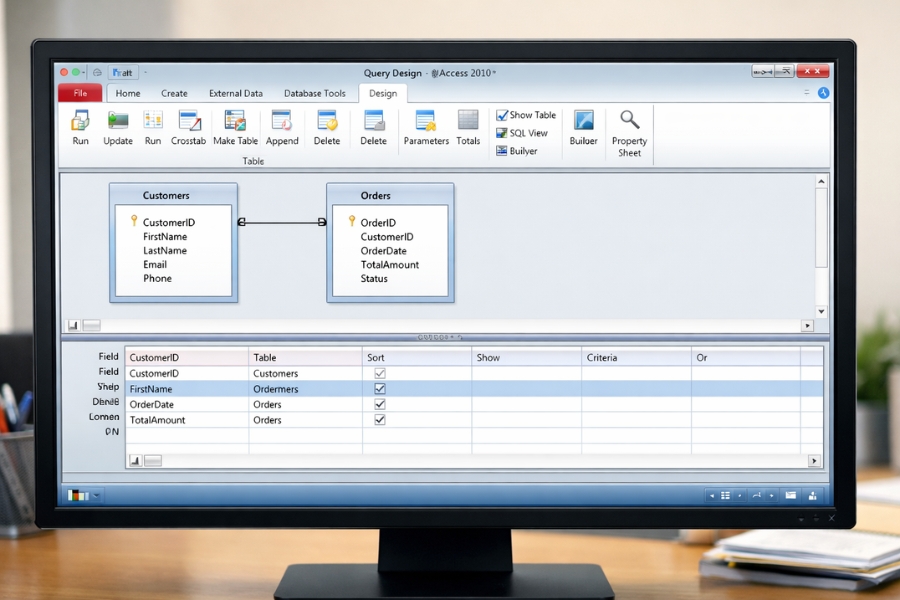This screenshot has height=600, width=900.
Task: Select the Crosstab query type icon
Action: tap(188, 121)
